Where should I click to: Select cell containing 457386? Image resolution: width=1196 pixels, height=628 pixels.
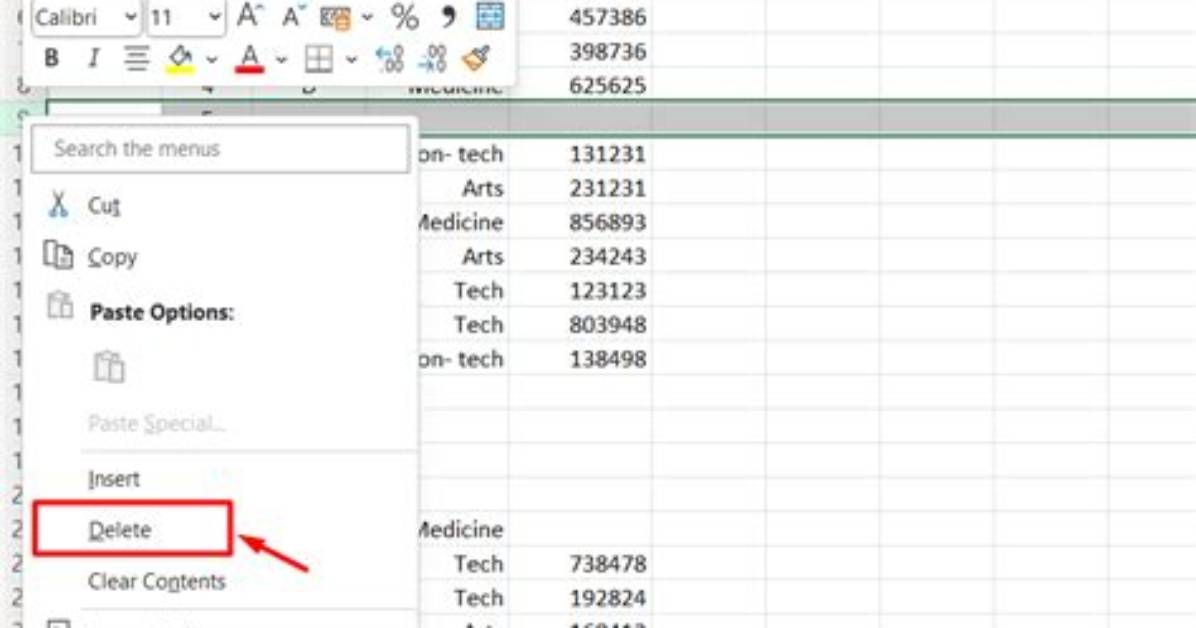coord(580,16)
